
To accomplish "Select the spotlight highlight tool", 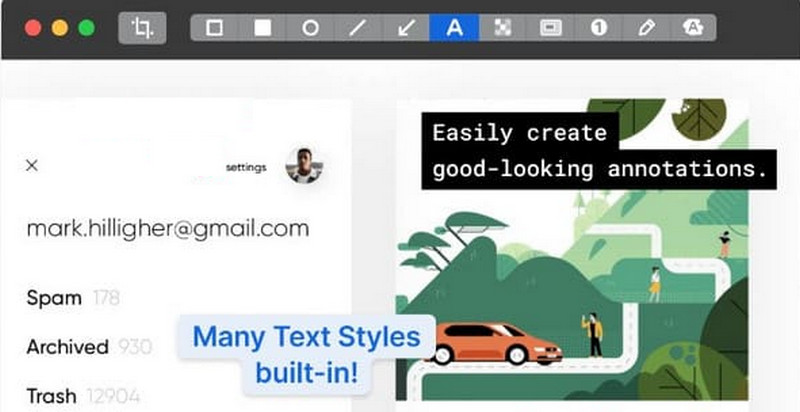I will [550, 28].
